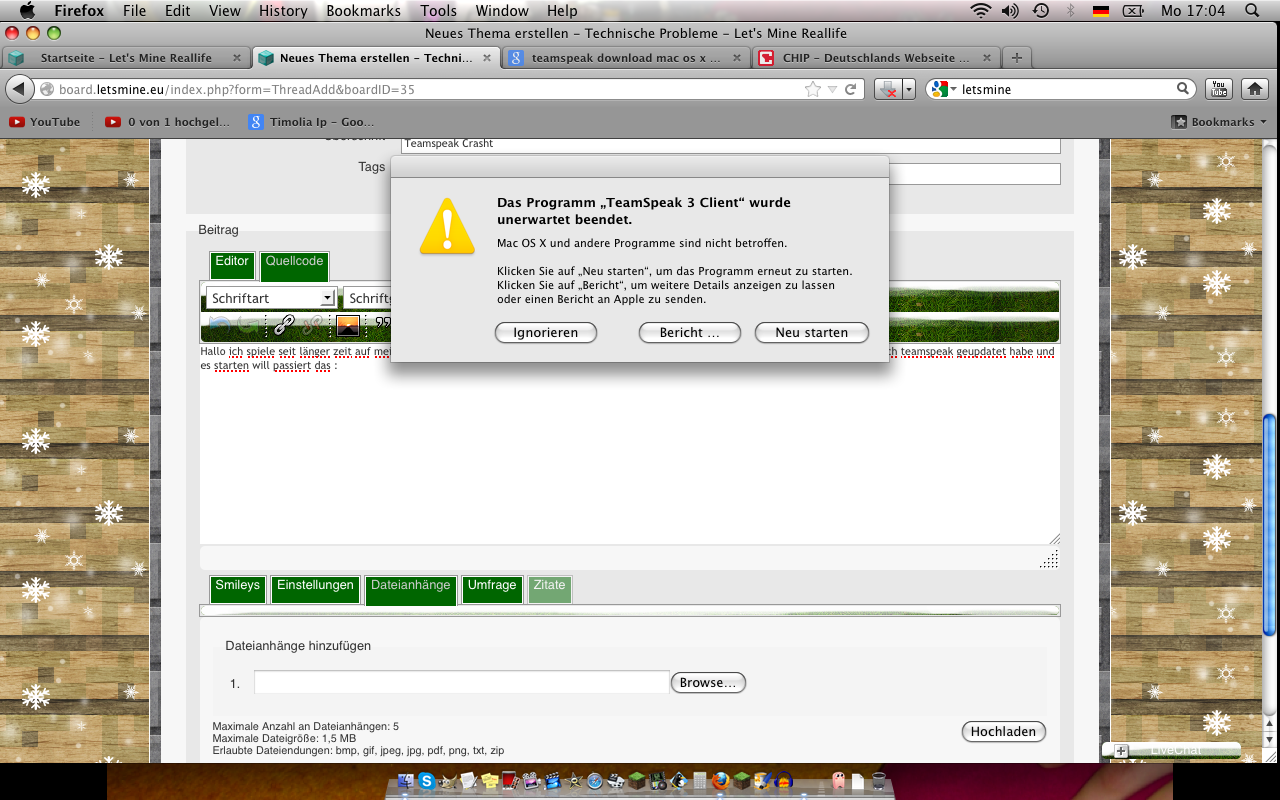
Task: Click the quote icon in editor toolbar
Action: click(x=381, y=324)
